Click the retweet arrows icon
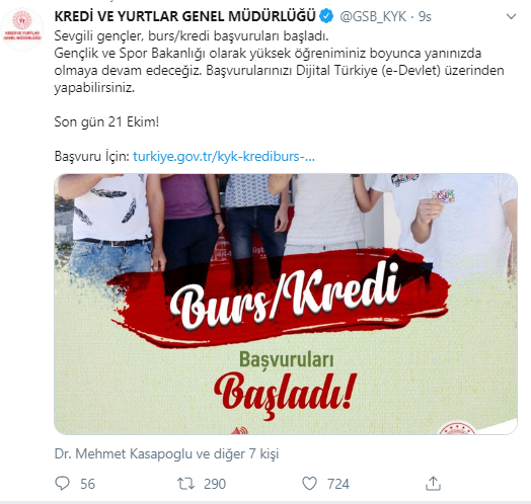 coord(186,484)
